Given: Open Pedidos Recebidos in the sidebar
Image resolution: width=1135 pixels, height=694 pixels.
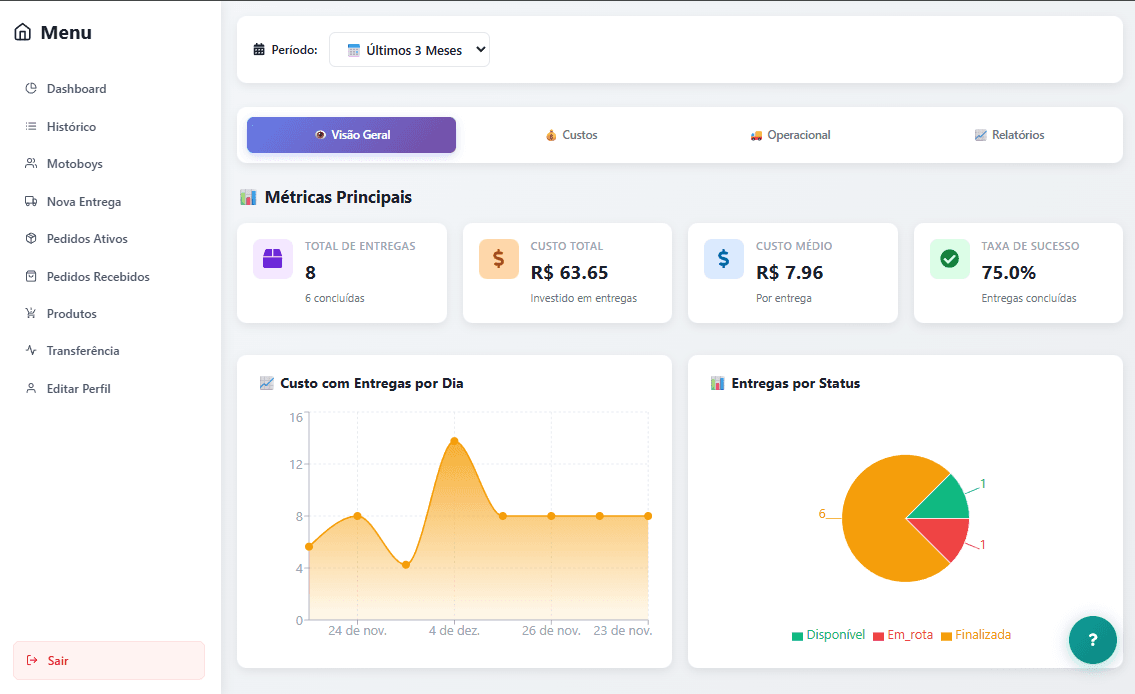Looking at the screenshot, I should pos(97,277).
